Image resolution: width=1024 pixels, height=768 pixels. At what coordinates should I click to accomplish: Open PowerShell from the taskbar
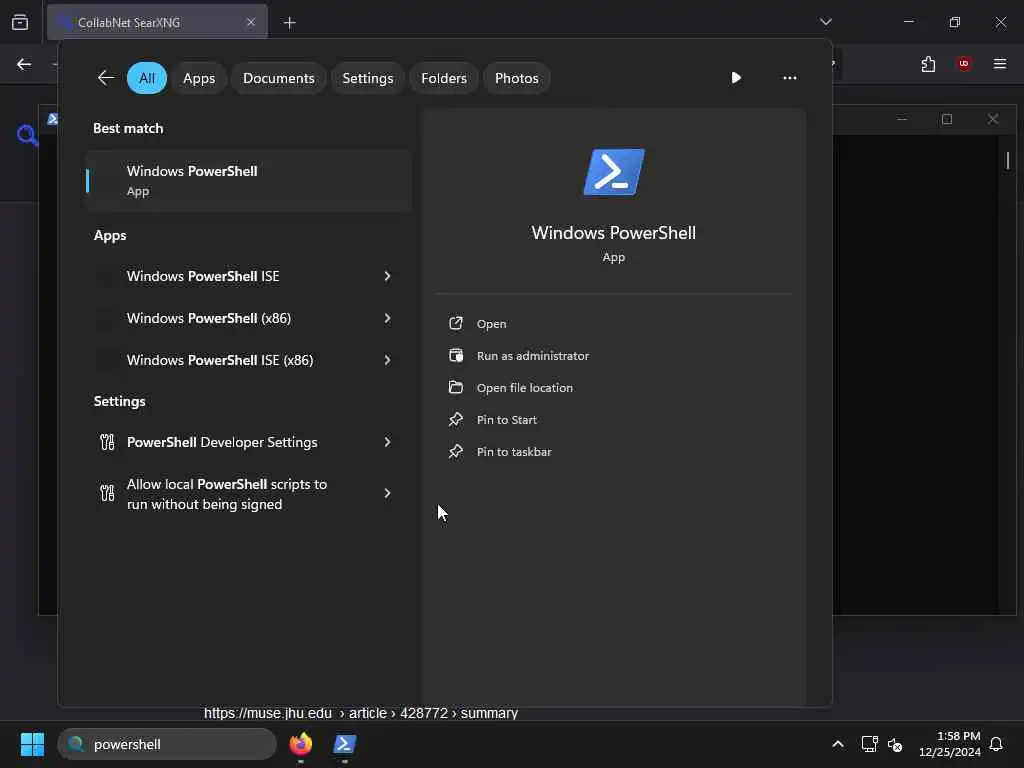[x=345, y=744]
